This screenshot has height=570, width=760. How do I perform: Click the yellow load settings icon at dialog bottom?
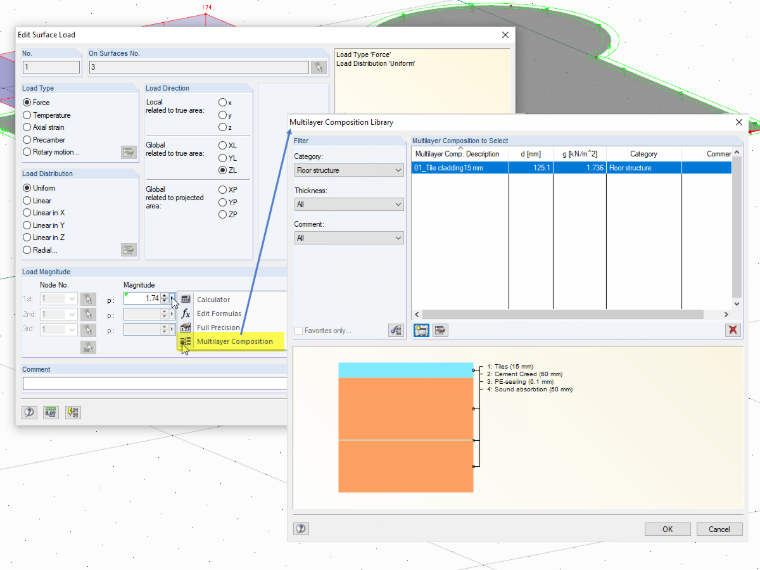[x=73, y=412]
